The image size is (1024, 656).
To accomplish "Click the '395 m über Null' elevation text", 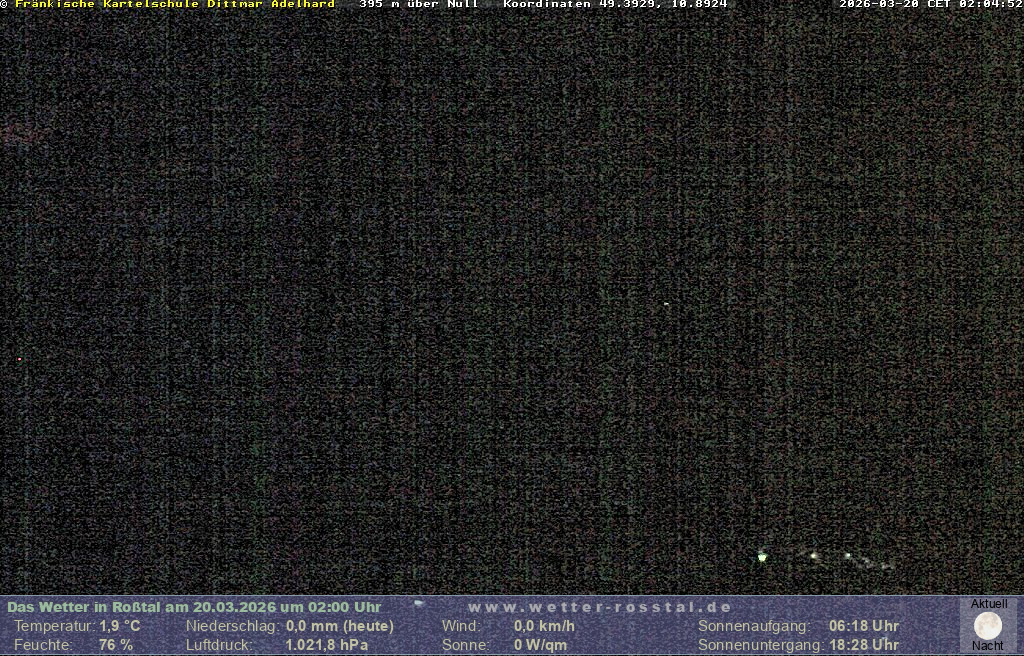I will point(419,4).
